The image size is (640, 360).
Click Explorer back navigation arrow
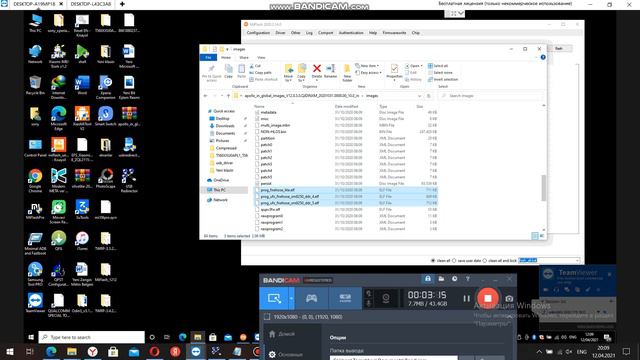pyautogui.click(x=205, y=96)
